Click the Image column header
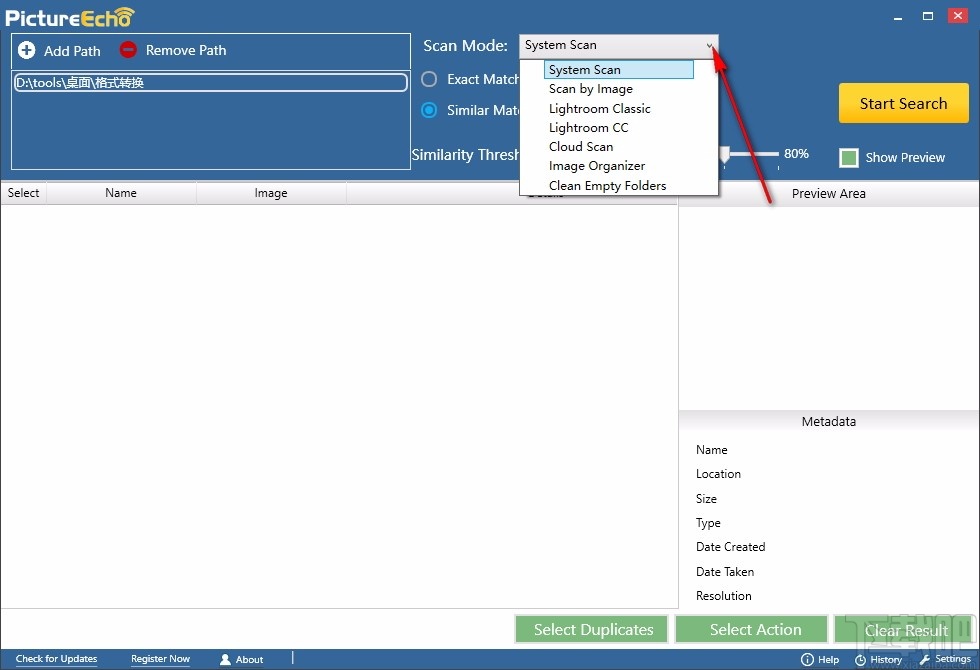Image resolution: width=980 pixels, height=670 pixels. click(x=271, y=192)
